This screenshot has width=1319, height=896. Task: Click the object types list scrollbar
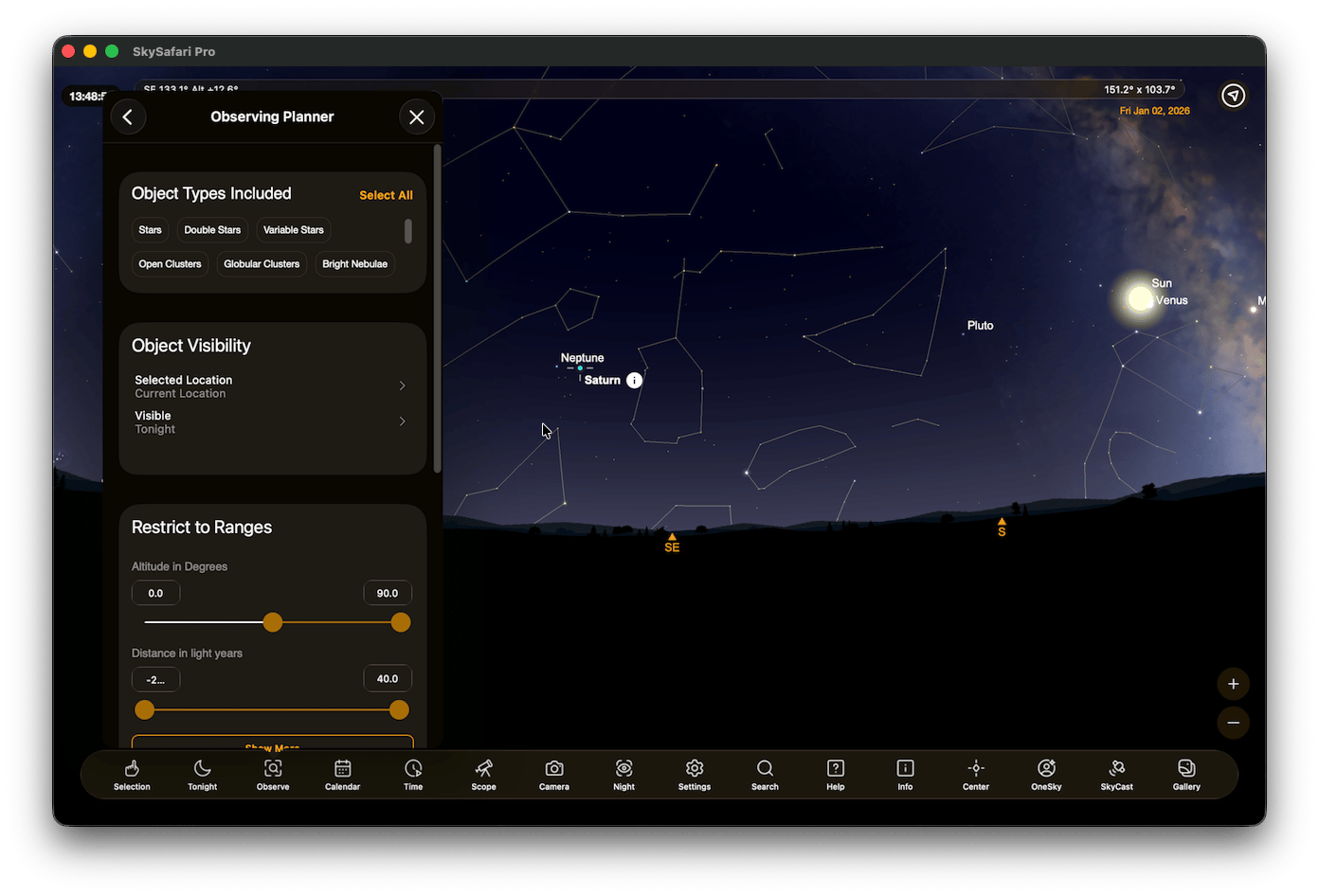click(x=408, y=231)
